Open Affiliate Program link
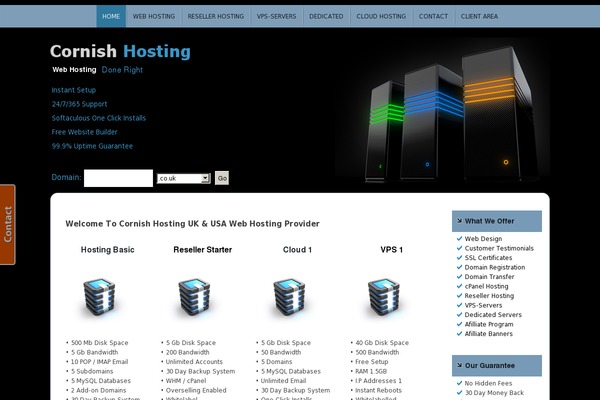Image resolution: width=600 pixels, height=400 pixels. [489, 324]
